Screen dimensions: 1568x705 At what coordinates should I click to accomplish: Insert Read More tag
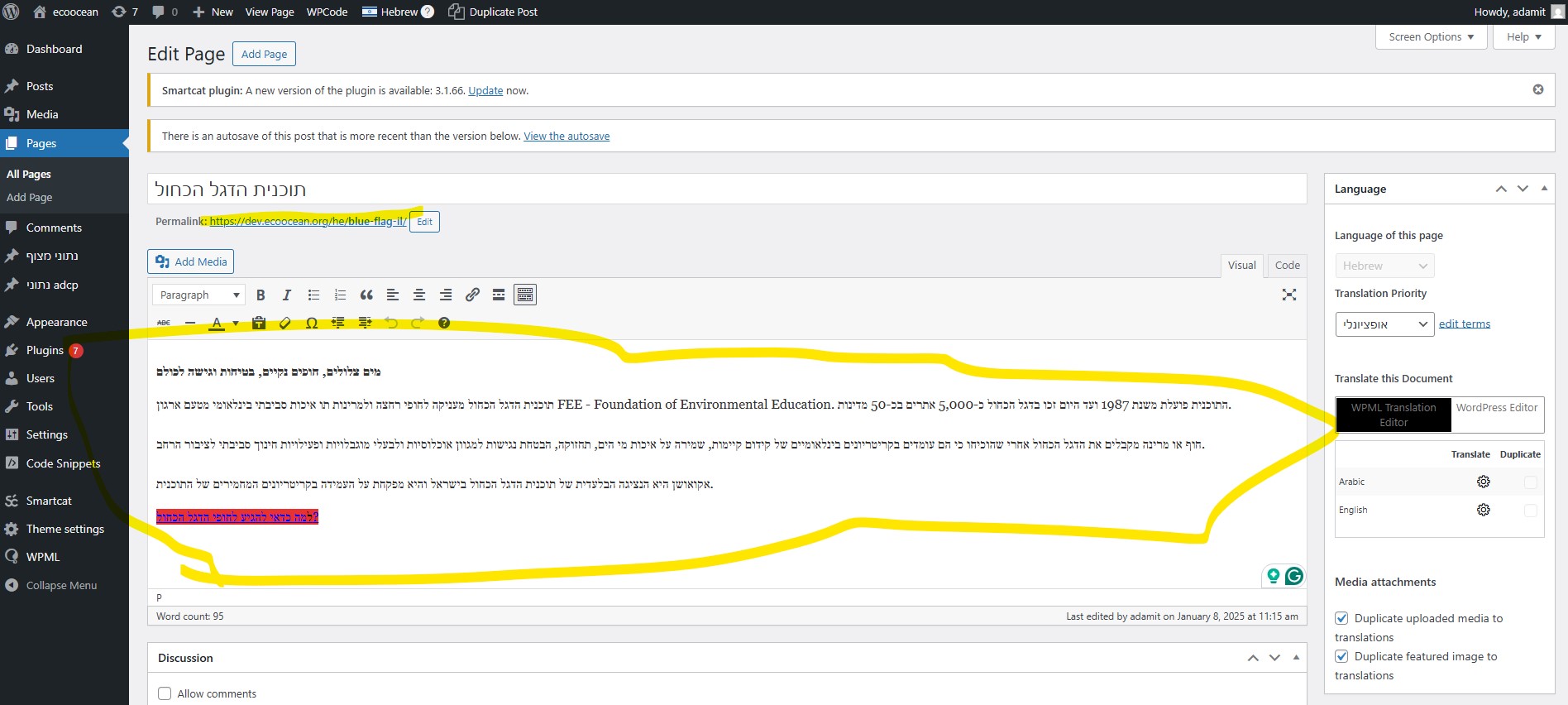pos(499,295)
